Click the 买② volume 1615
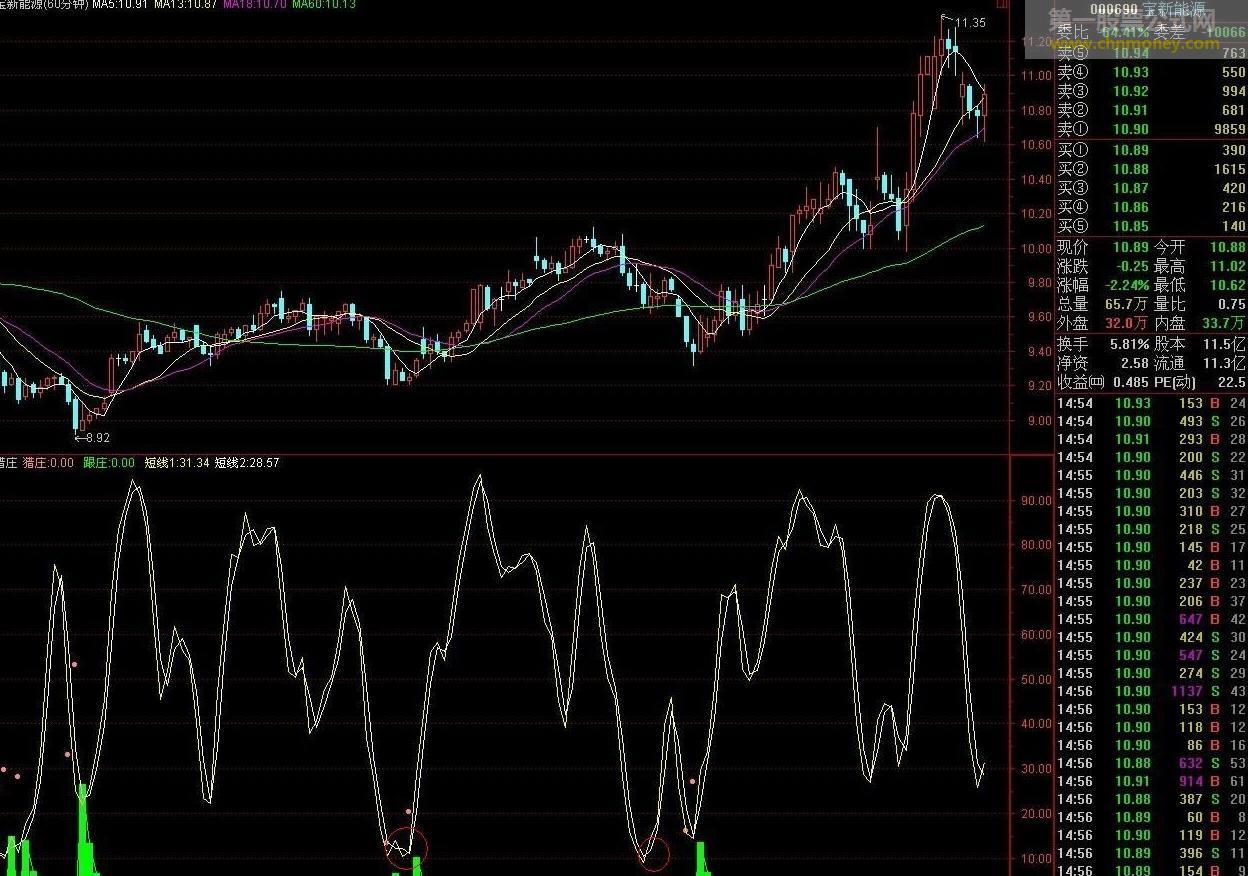The image size is (1248, 876). coord(1229,169)
